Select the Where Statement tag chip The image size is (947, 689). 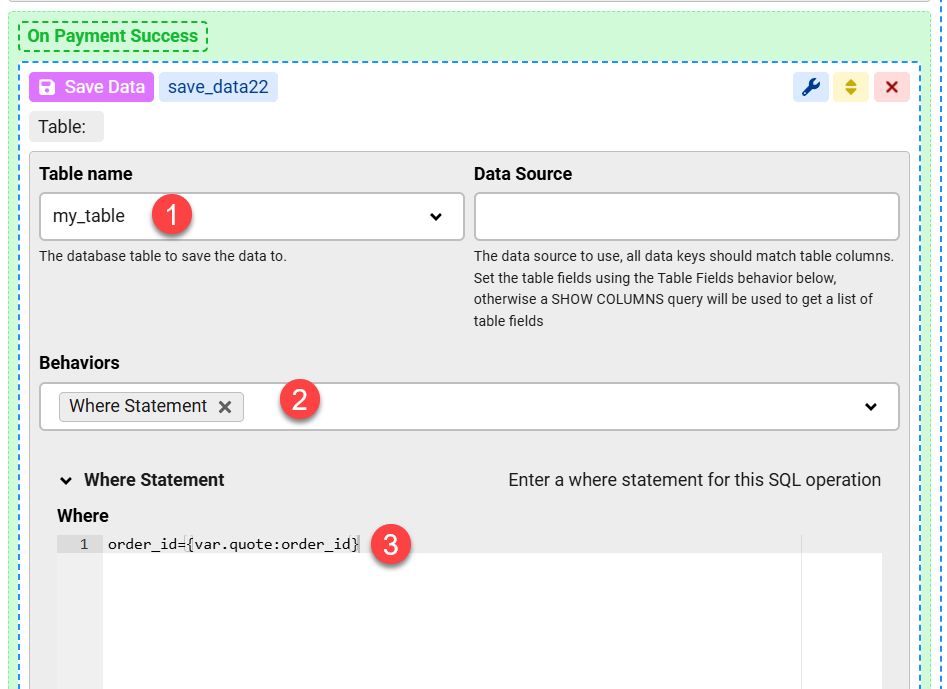(x=138, y=407)
